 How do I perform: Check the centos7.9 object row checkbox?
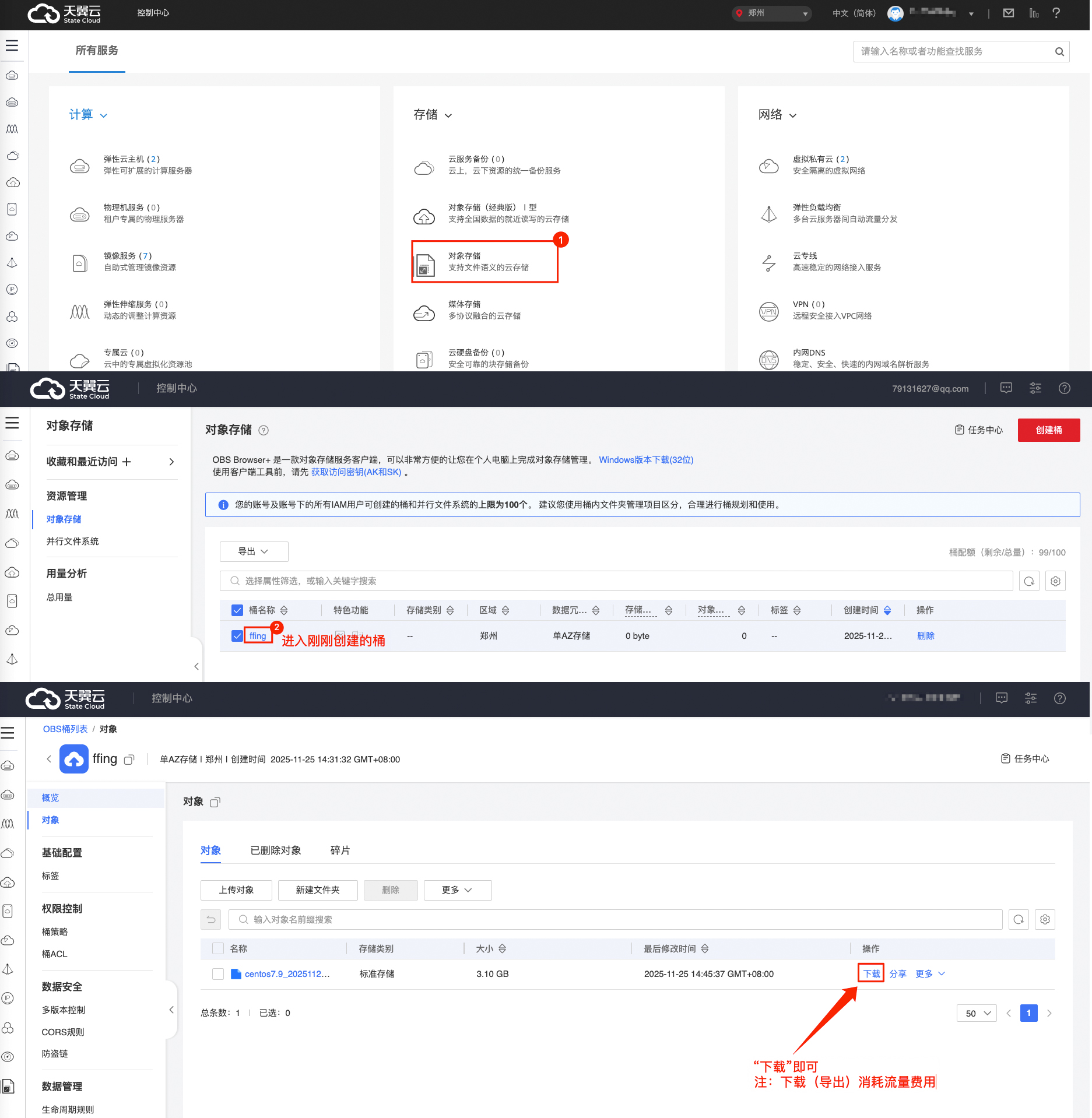[x=218, y=974]
